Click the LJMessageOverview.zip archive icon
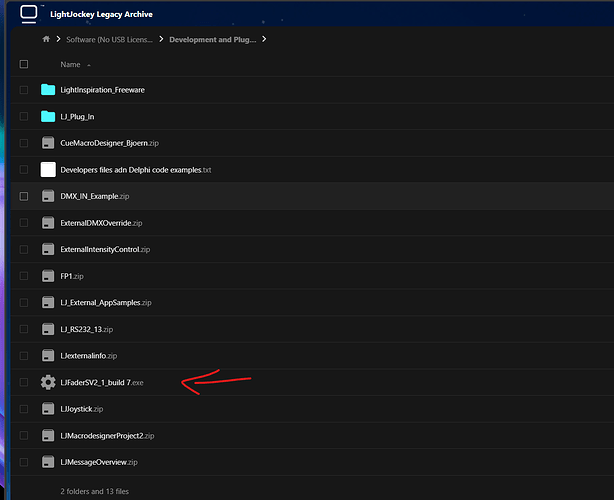This screenshot has width=614, height=500. [x=48, y=462]
